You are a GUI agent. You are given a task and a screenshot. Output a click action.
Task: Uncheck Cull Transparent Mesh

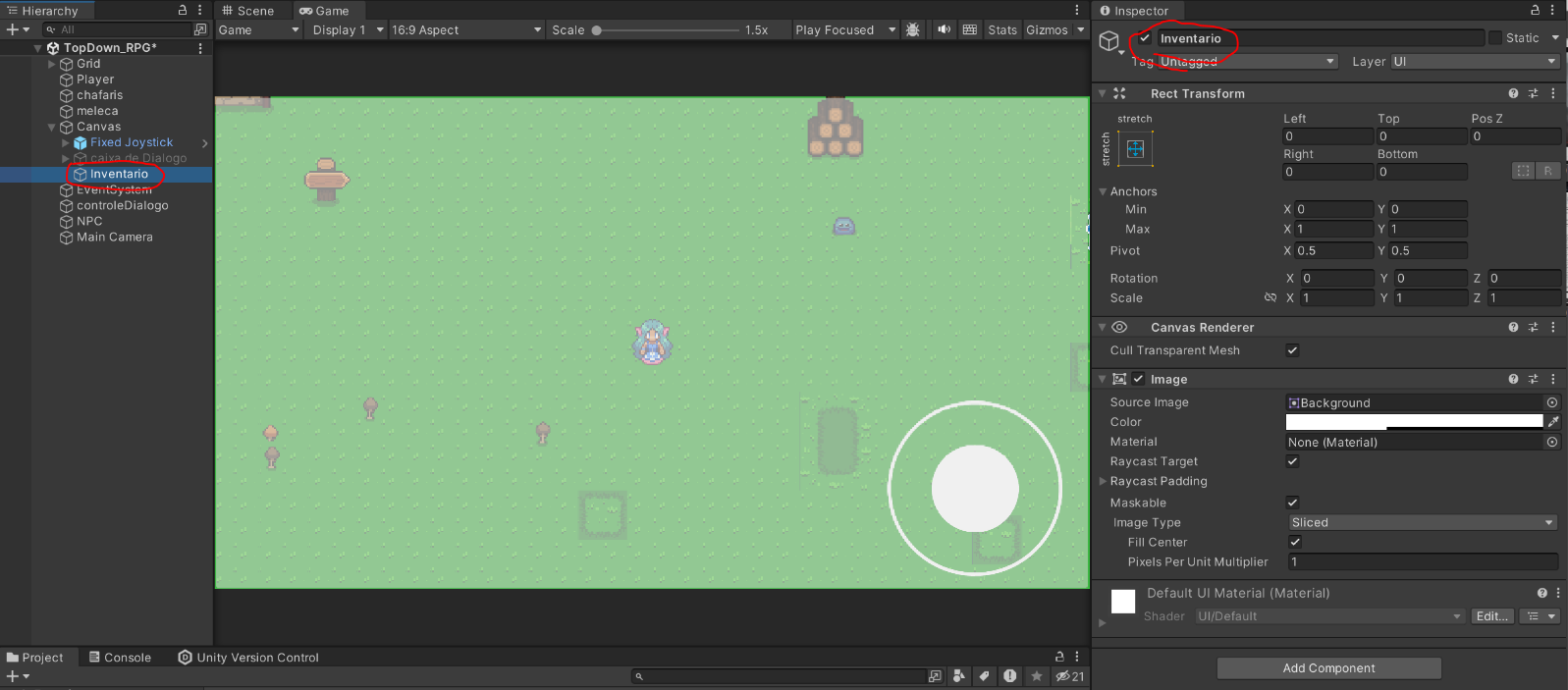(x=1292, y=350)
